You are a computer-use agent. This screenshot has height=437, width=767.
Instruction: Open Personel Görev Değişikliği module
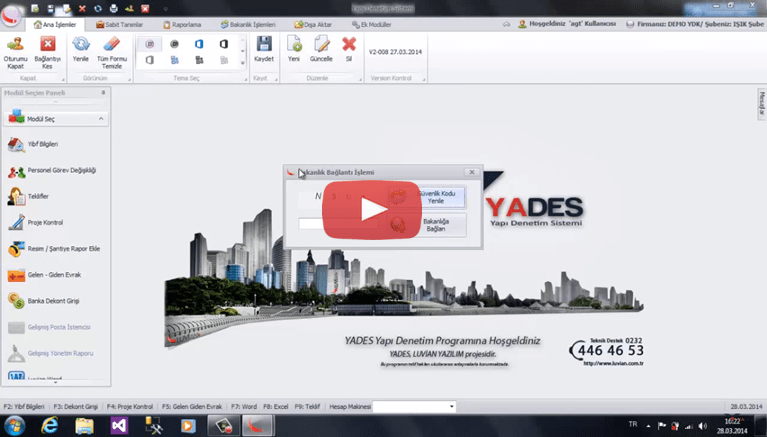pyautogui.click(x=52, y=170)
